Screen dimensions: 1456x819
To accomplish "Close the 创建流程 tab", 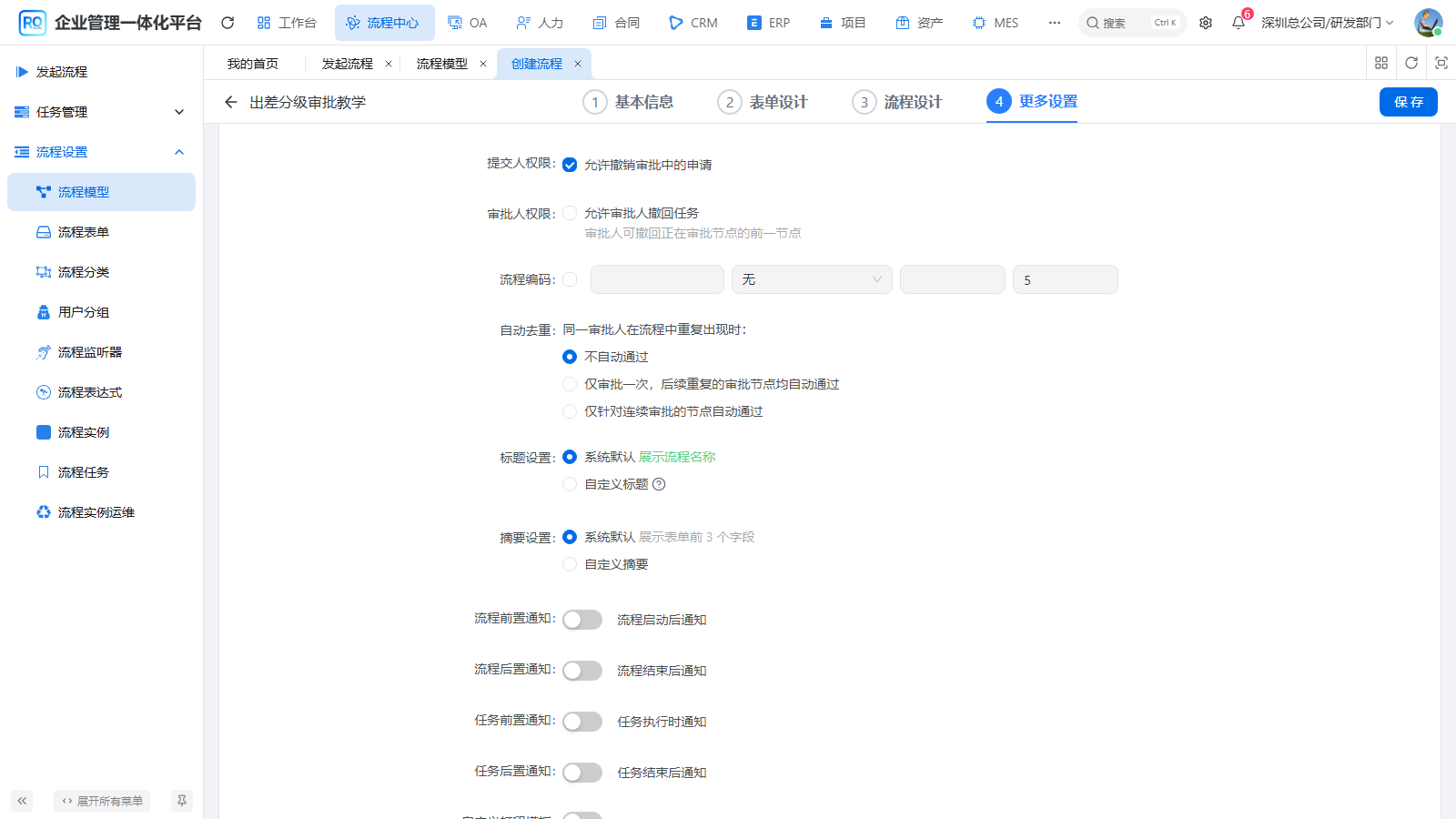I will click(x=578, y=64).
